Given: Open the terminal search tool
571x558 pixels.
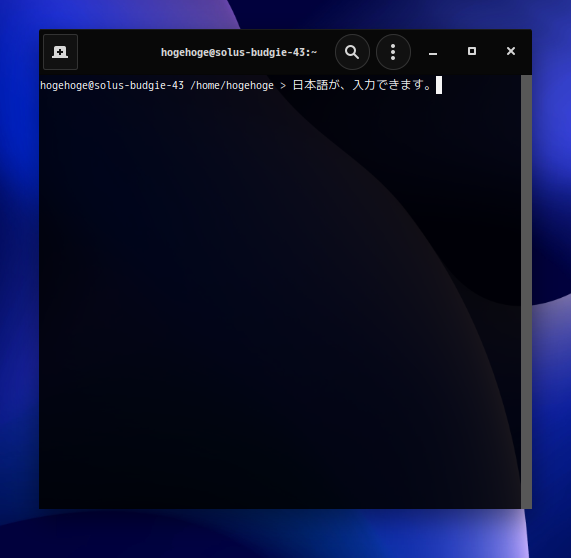Looking at the screenshot, I should click(352, 52).
